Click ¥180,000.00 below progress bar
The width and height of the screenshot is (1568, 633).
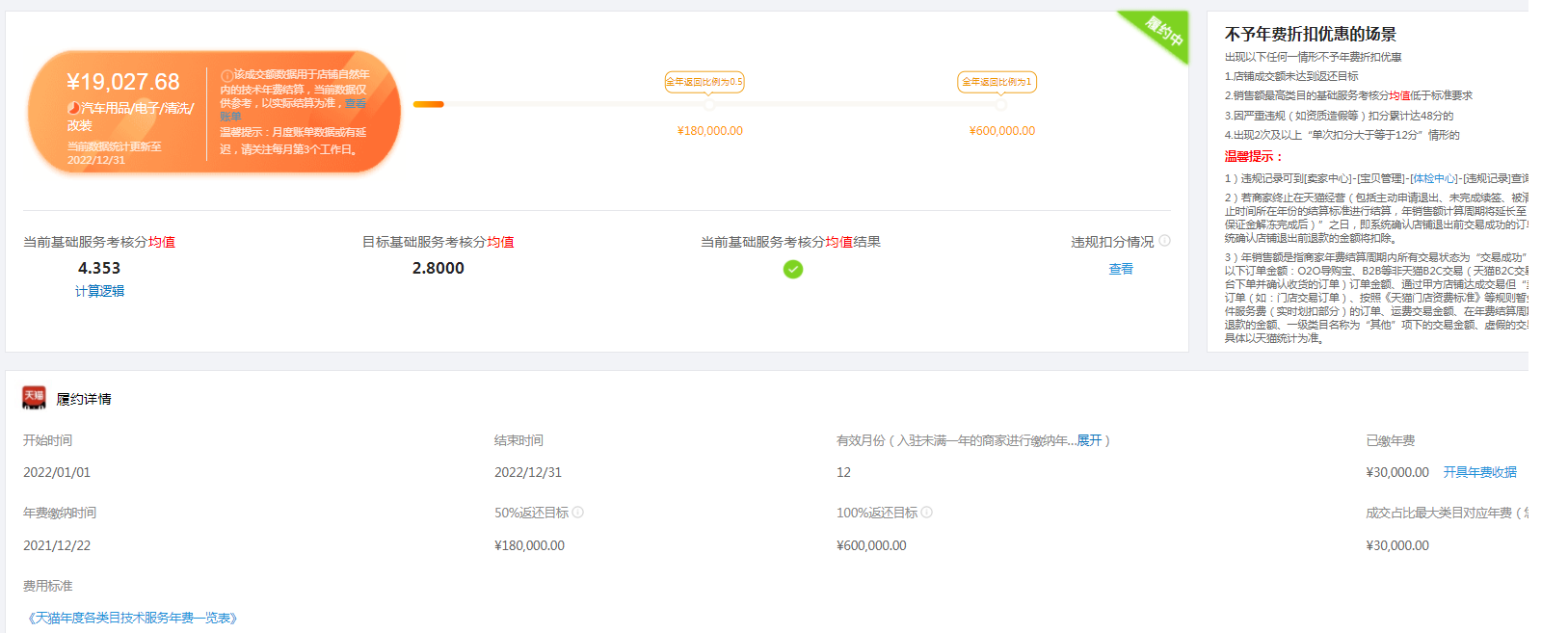coord(710,131)
